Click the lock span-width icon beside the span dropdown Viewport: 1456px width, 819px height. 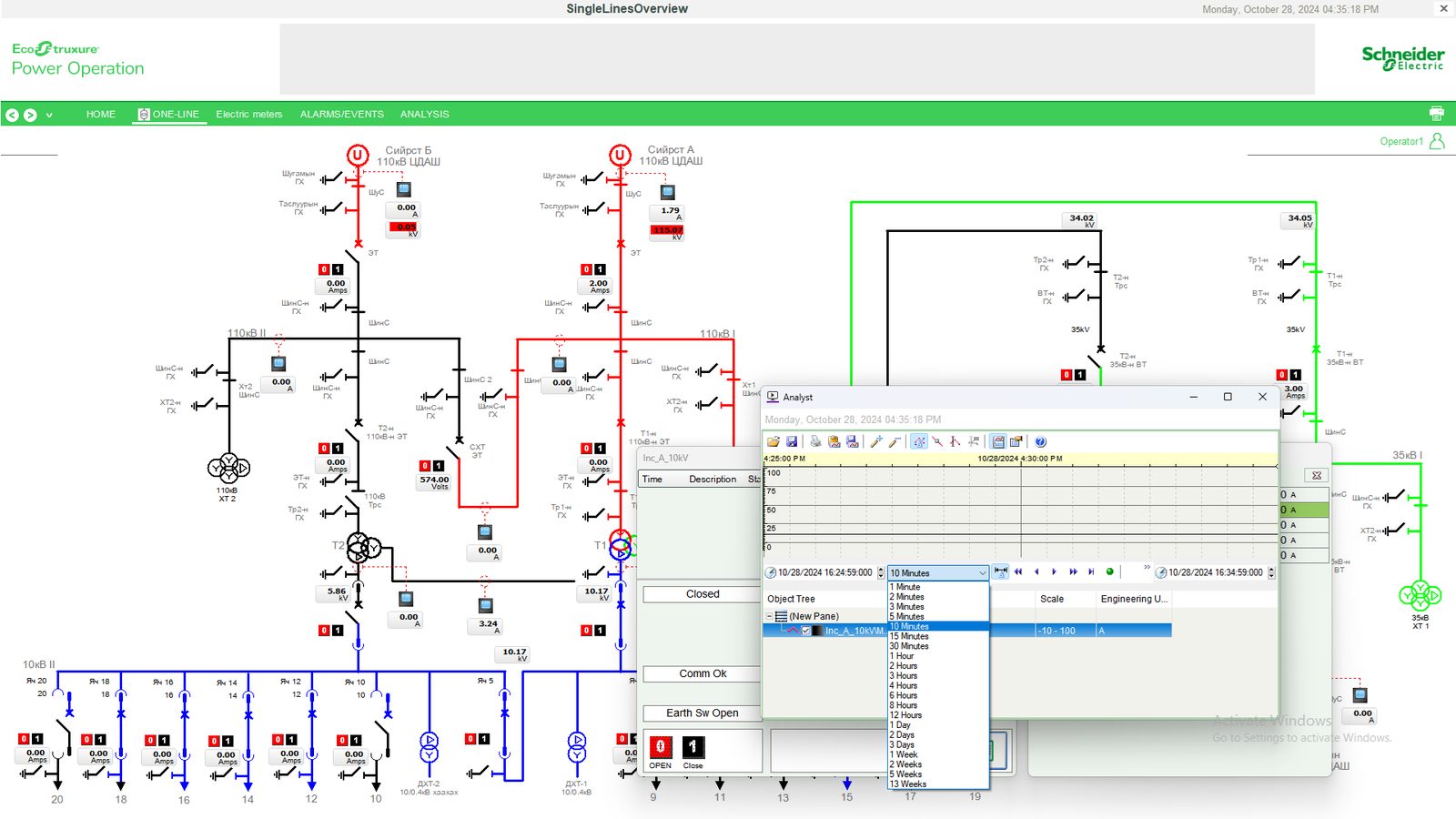coord(1001,572)
